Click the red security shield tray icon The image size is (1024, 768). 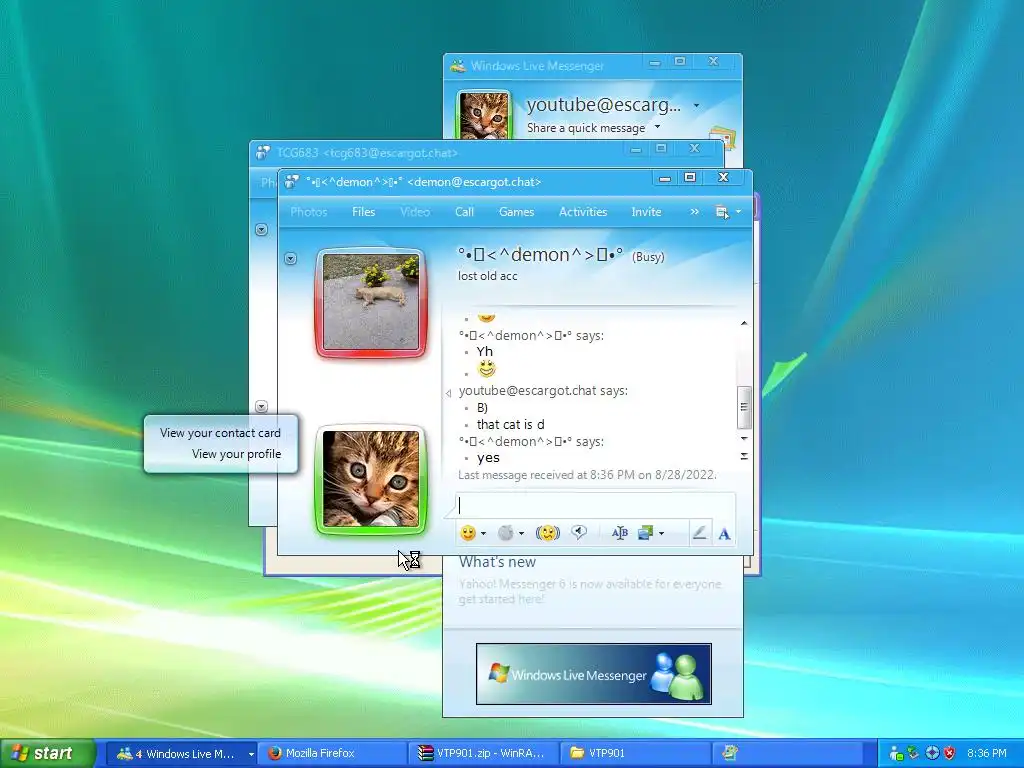pos(950,753)
